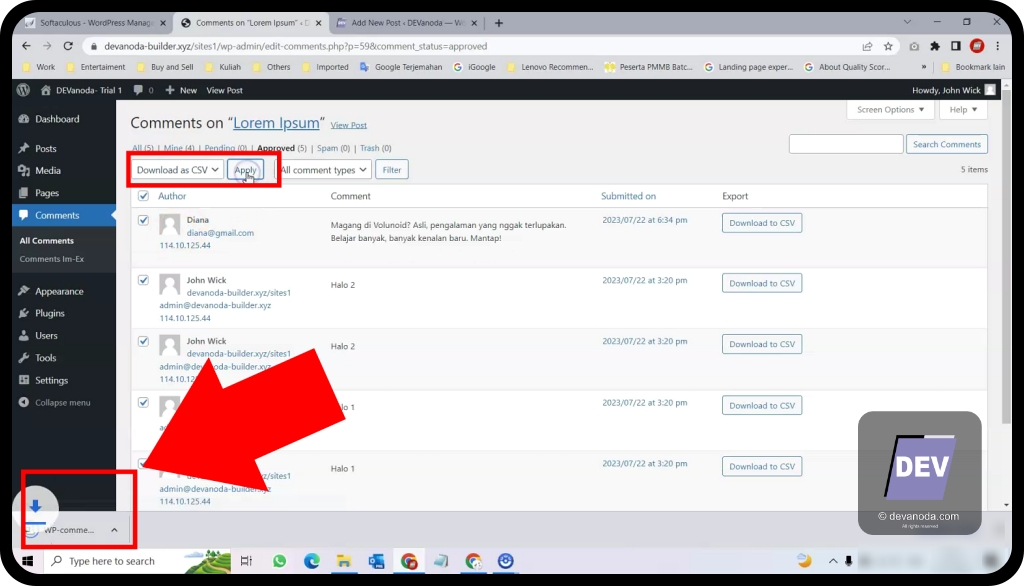Open All Comments submenu link
Viewport: 1024px width, 586px height.
click(46, 240)
